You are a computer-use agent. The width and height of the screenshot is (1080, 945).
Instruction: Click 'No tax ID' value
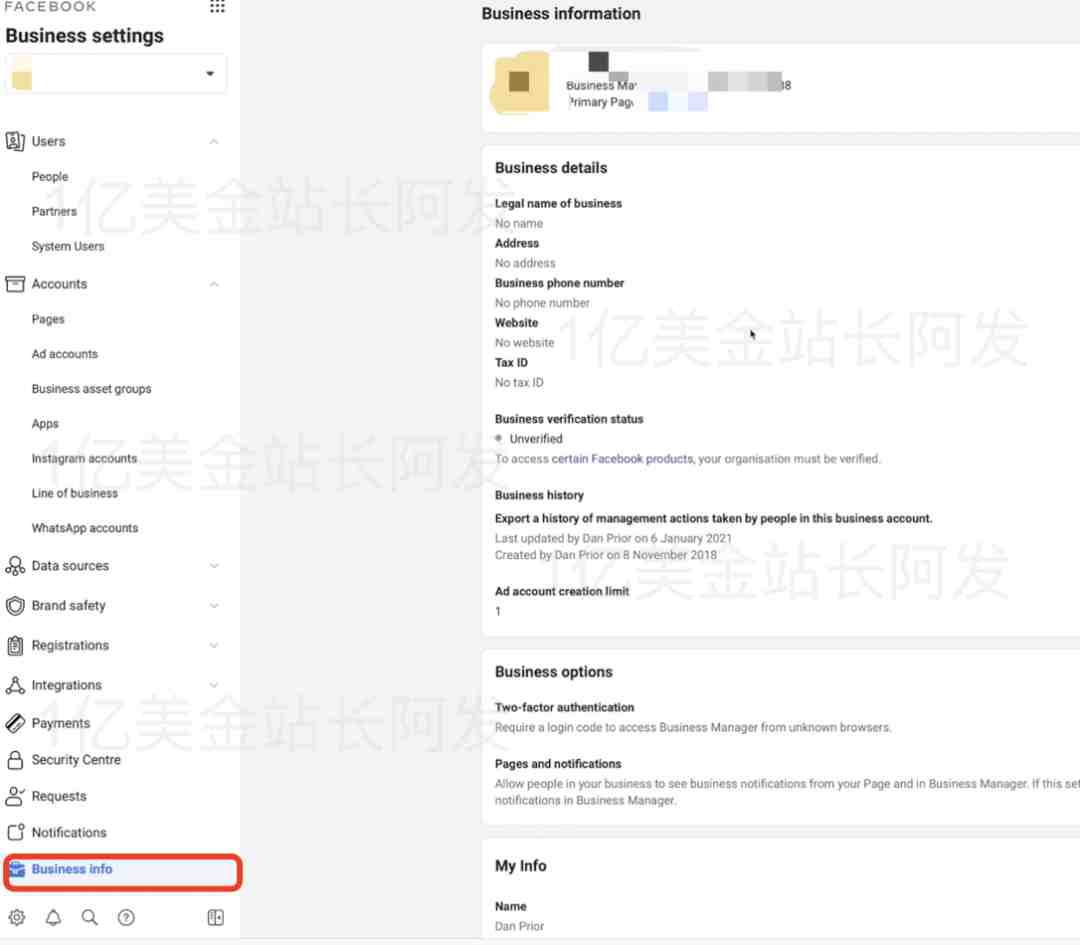coord(519,383)
